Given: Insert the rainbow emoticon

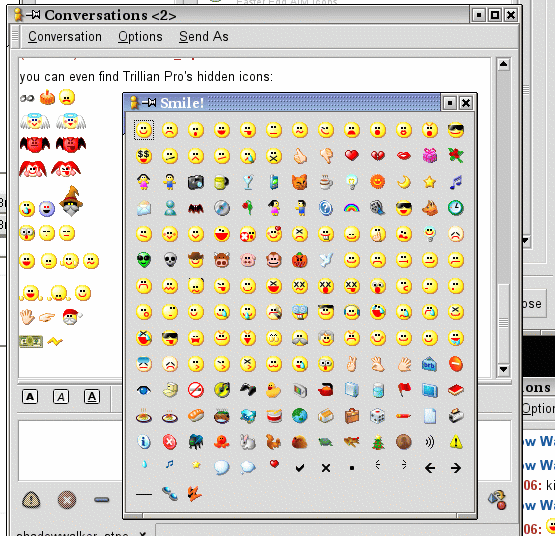Looking at the screenshot, I should [x=351, y=208].
